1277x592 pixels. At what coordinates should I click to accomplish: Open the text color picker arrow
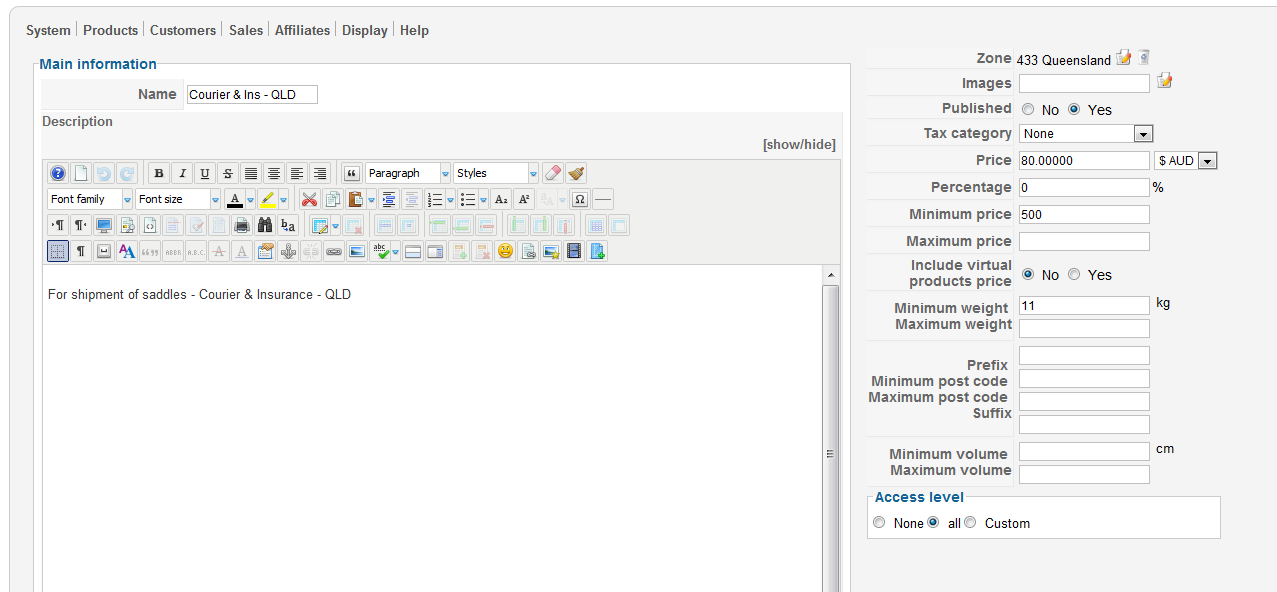250,199
